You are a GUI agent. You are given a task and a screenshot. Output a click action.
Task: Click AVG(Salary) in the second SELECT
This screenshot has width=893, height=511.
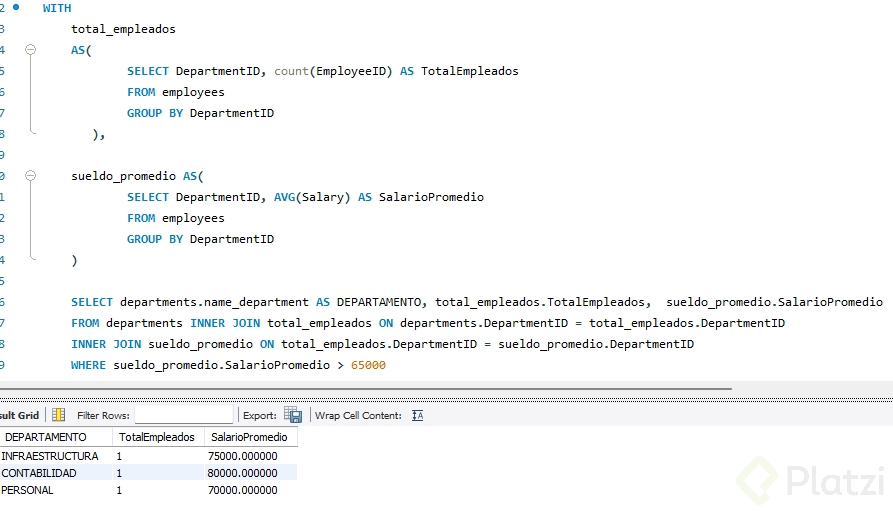[312, 197]
